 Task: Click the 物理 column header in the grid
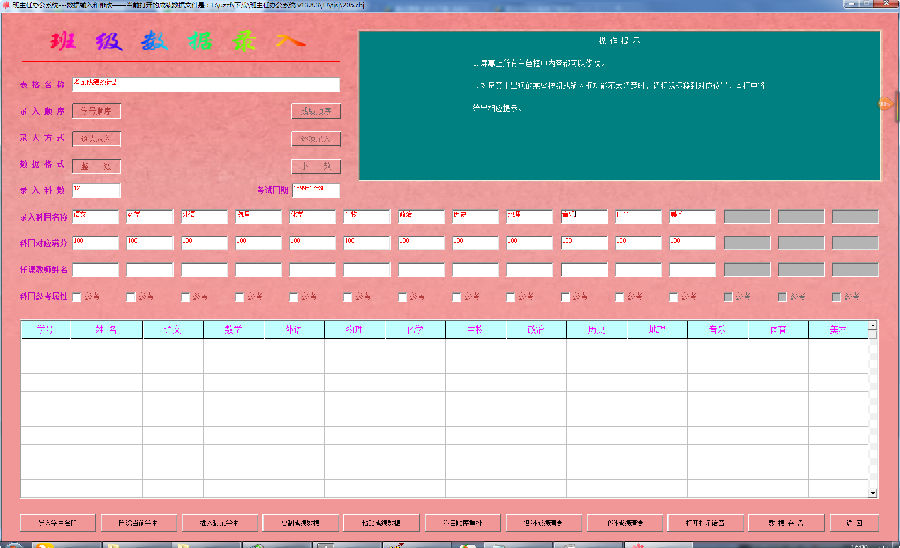355,330
